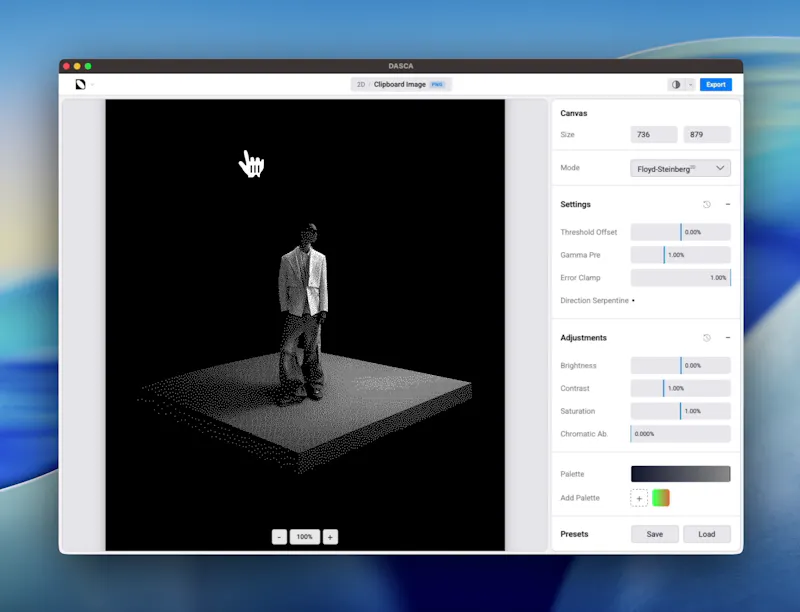Toggle the Direction Serpentine option
Viewport: 800px width, 612px height.
(x=633, y=301)
